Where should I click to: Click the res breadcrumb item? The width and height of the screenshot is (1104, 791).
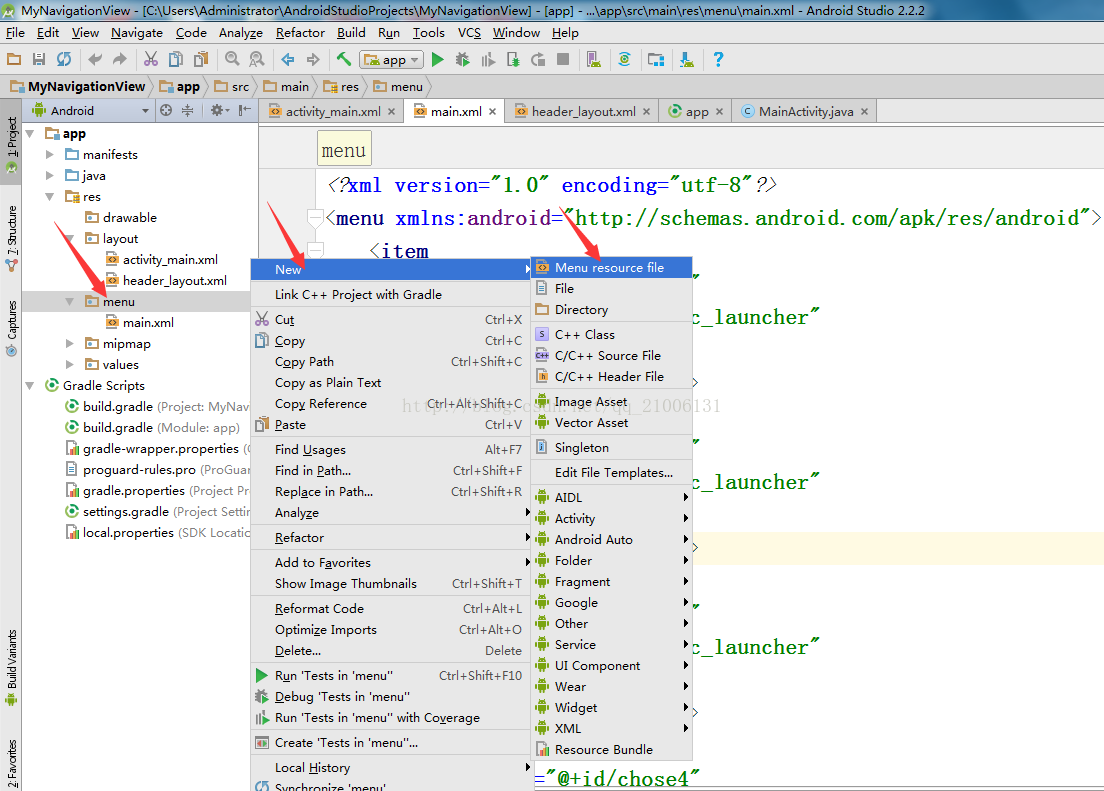[x=341, y=87]
